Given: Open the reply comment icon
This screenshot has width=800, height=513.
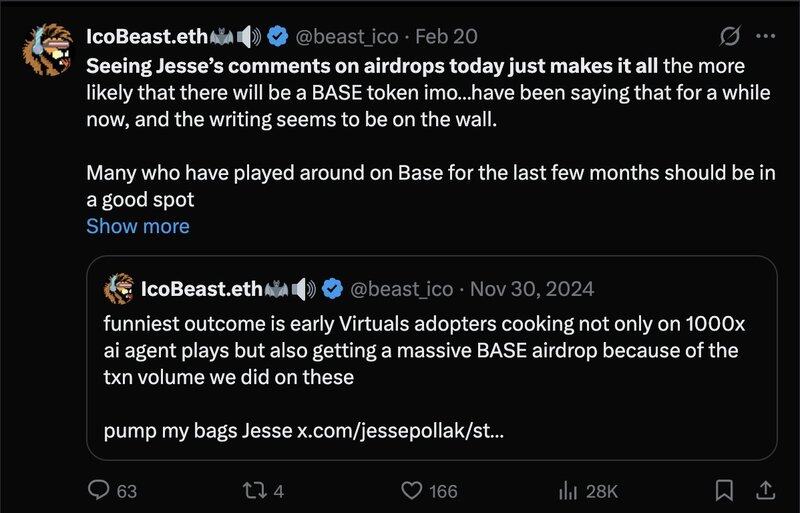Looking at the screenshot, I should (98, 490).
